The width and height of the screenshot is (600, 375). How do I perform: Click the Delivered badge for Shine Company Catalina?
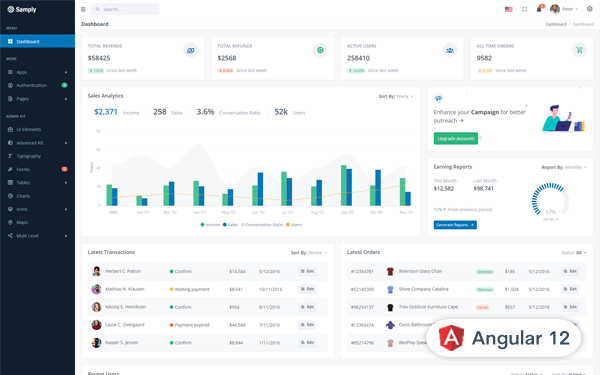tap(484, 290)
